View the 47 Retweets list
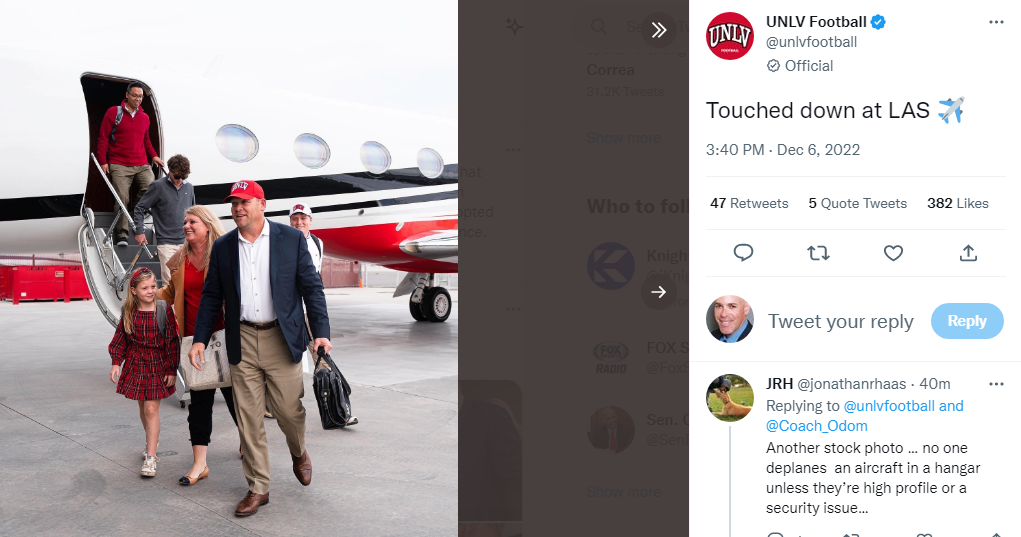Viewport: 1021px width, 537px height. [x=749, y=203]
